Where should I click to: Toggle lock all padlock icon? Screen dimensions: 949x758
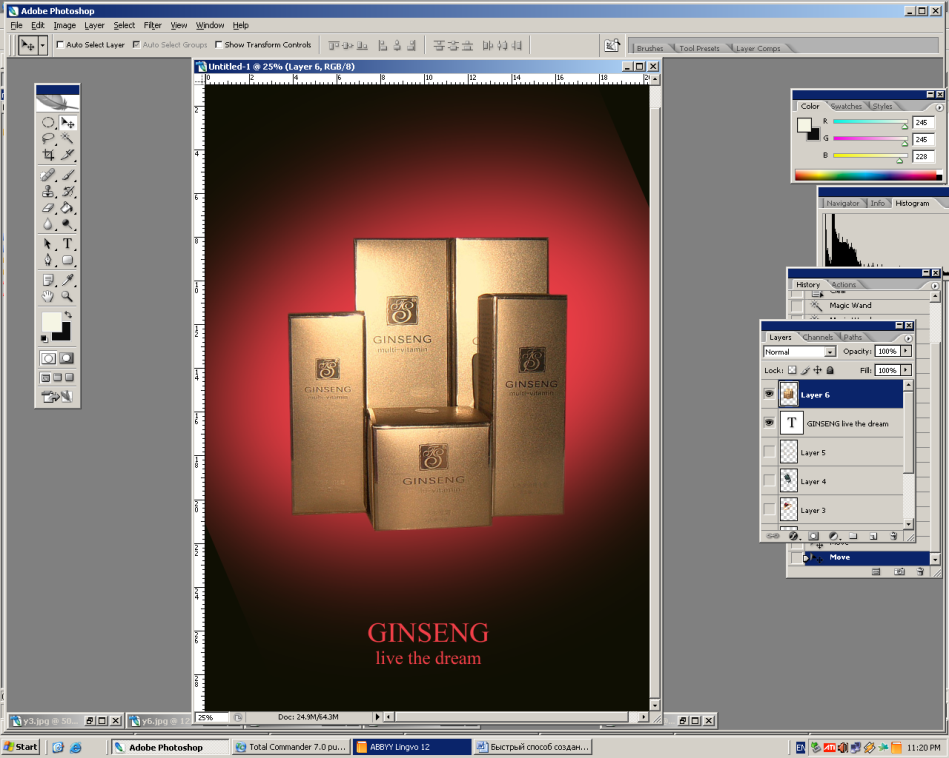click(x=830, y=370)
